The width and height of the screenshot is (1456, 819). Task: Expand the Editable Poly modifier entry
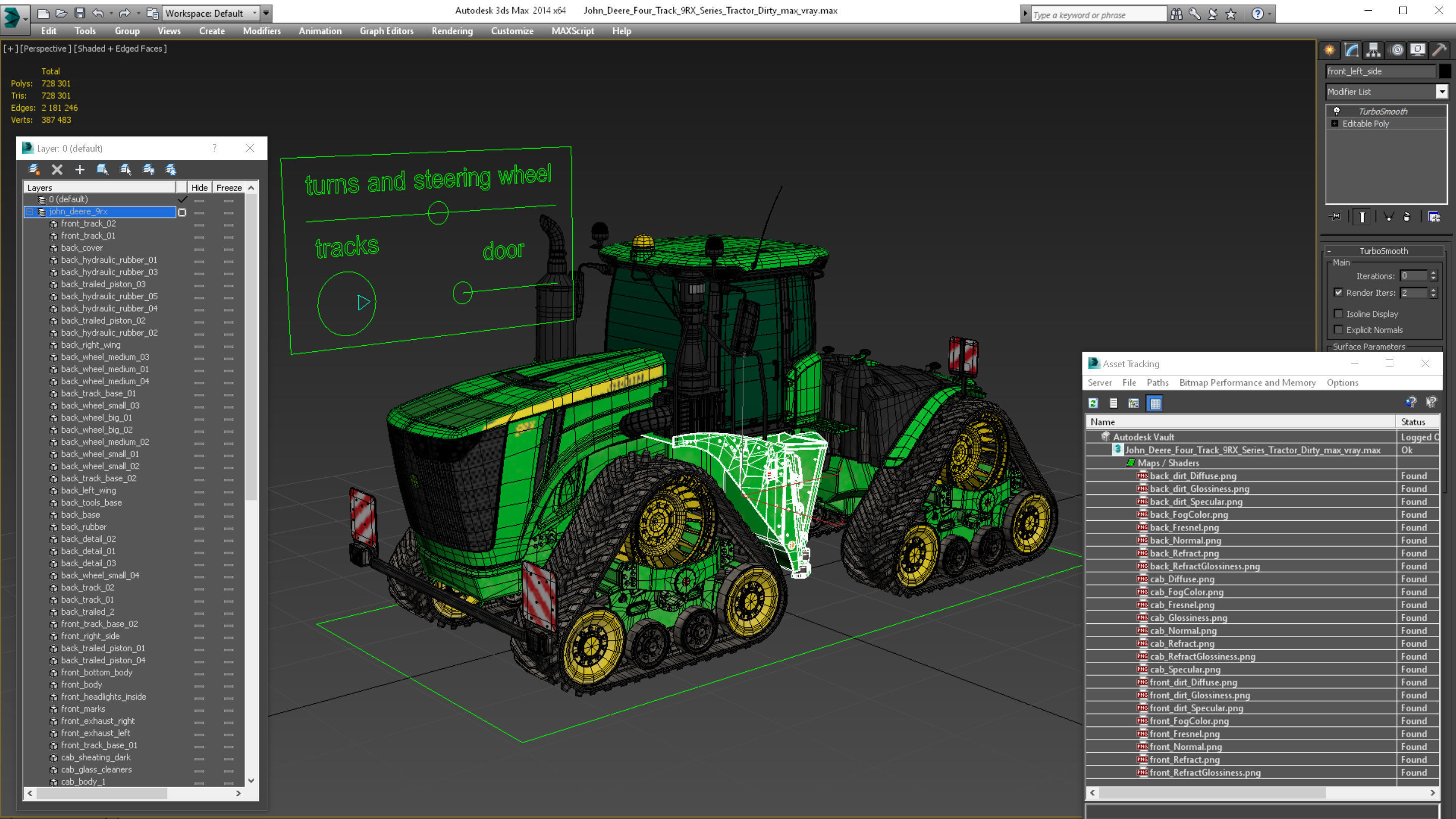[1335, 123]
